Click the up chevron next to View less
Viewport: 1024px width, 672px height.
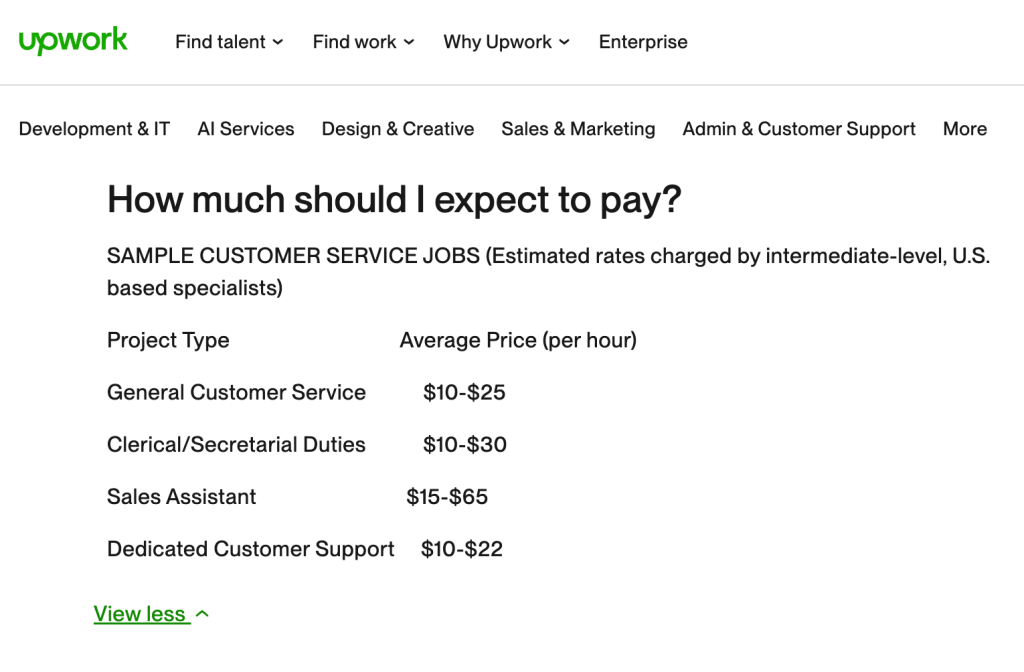(202, 614)
